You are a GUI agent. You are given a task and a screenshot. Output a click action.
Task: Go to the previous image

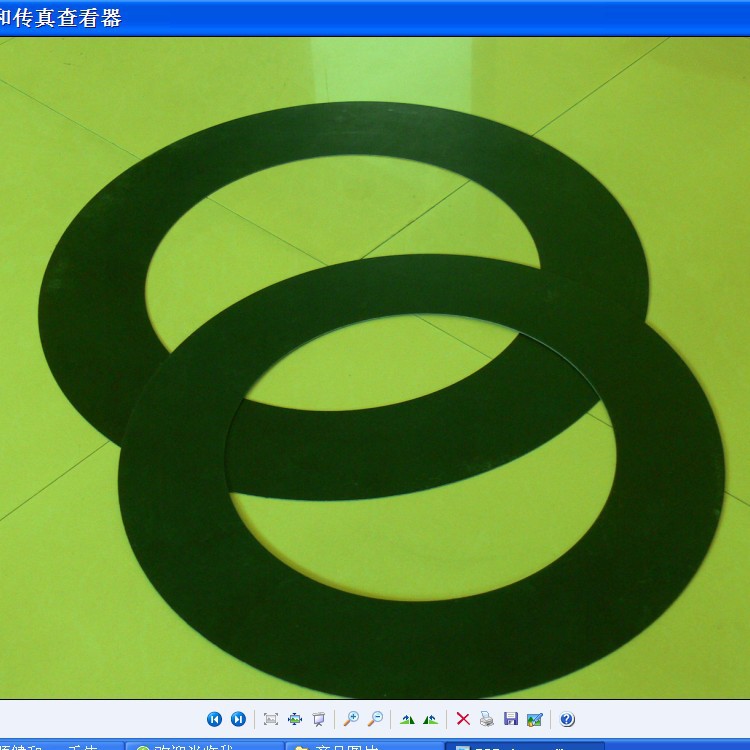pyautogui.click(x=214, y=719)
